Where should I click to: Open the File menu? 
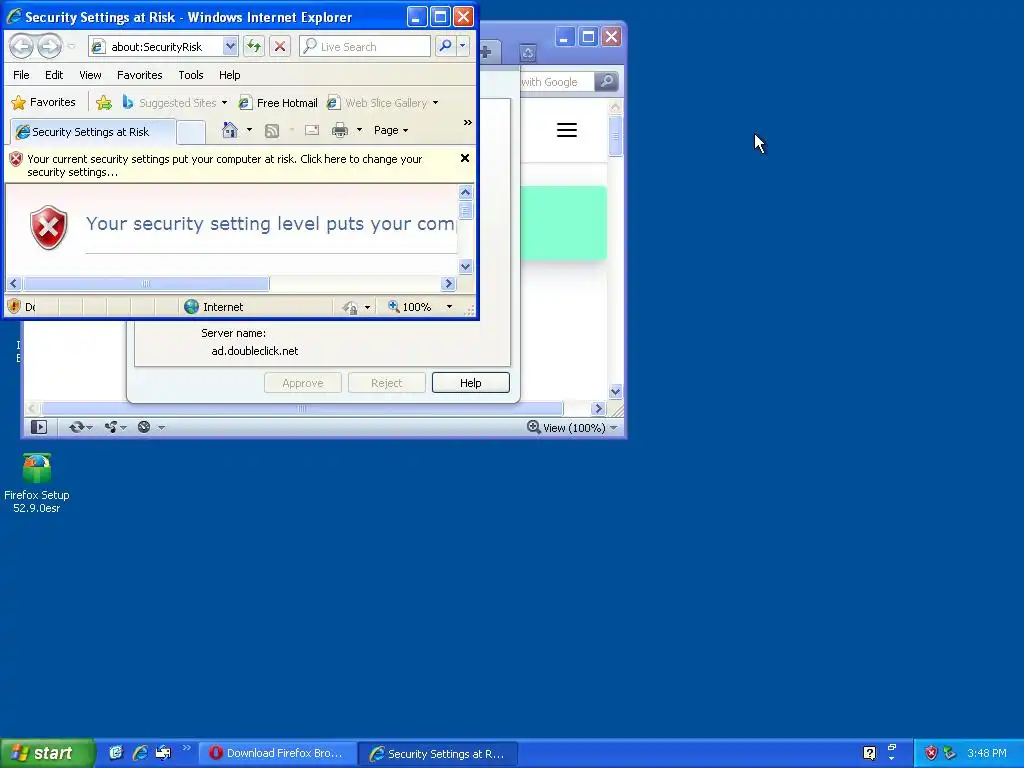pyautogui.click(x=21, y=75)
